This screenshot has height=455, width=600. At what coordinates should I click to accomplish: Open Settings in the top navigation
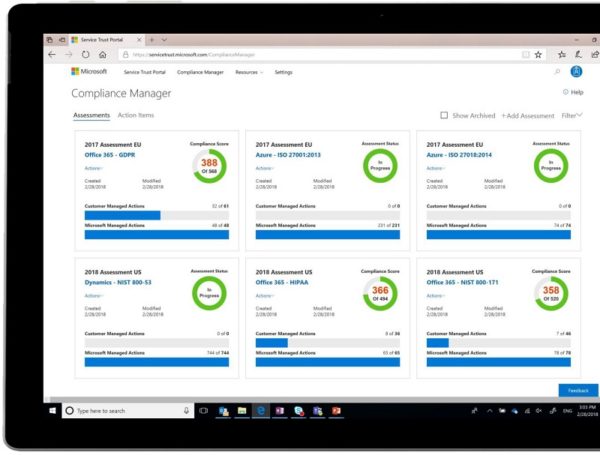tap(284, 72)
